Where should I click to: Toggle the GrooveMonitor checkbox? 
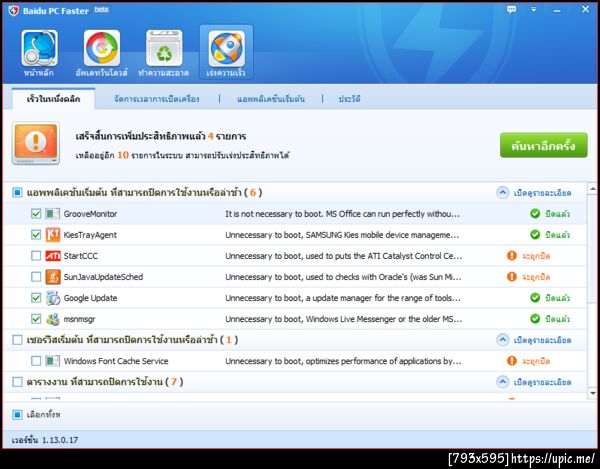tap(36, 213)
